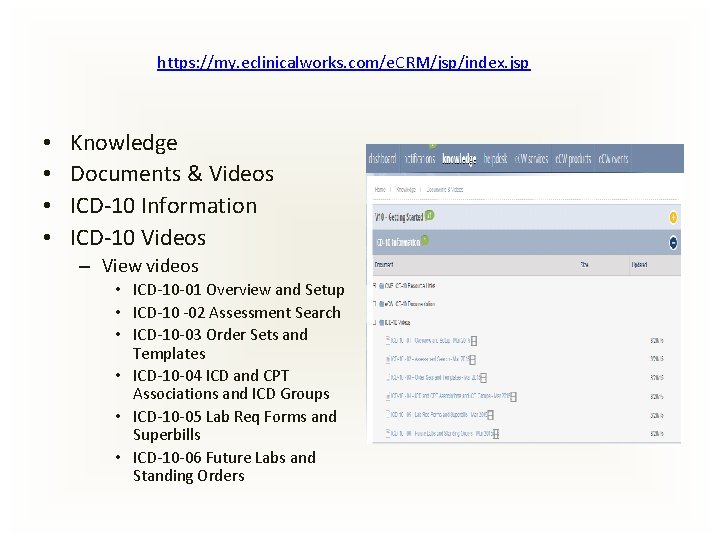Viewport: 720px width, 540px height.
Task: Open the eCW services tab
Action: [531, 159]
